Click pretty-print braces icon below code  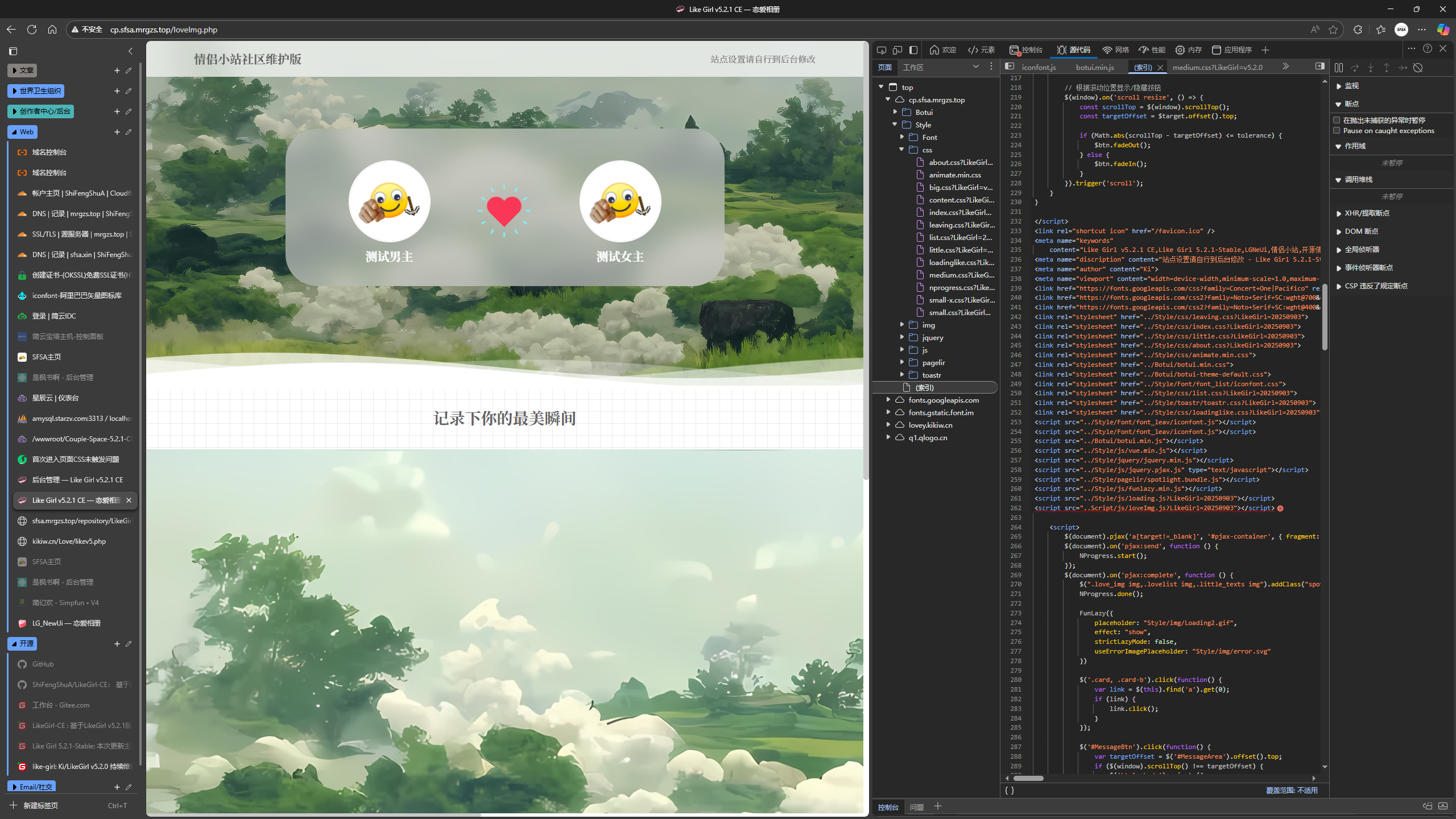click(1009, 790)
